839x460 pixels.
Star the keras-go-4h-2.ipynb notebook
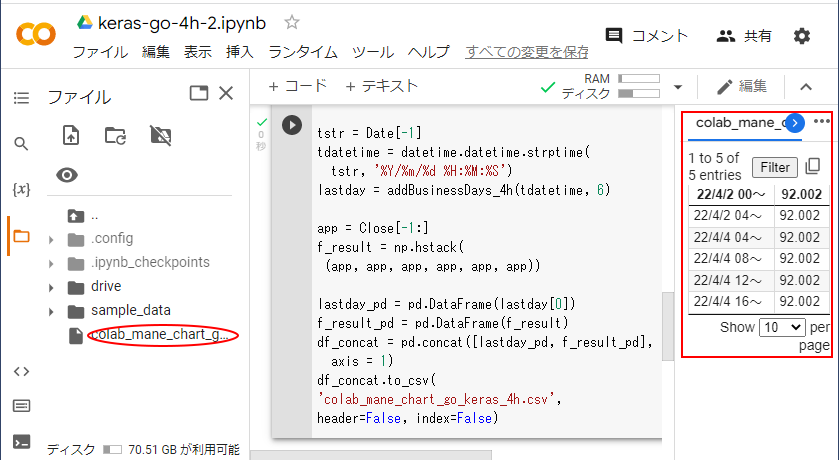tap(292, 22)
